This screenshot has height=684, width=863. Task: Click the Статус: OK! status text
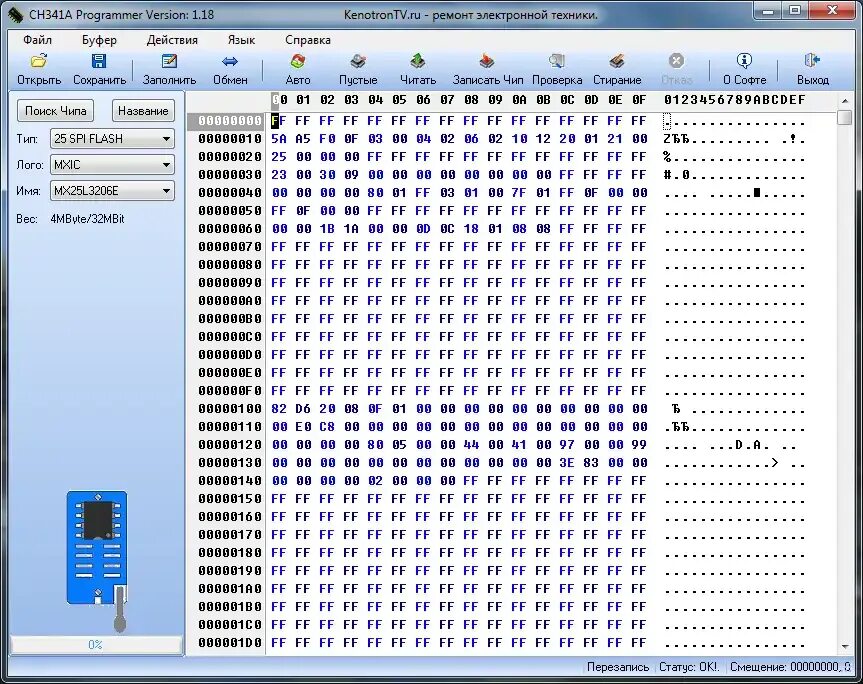pyautogui.click(x=689, y=667)
